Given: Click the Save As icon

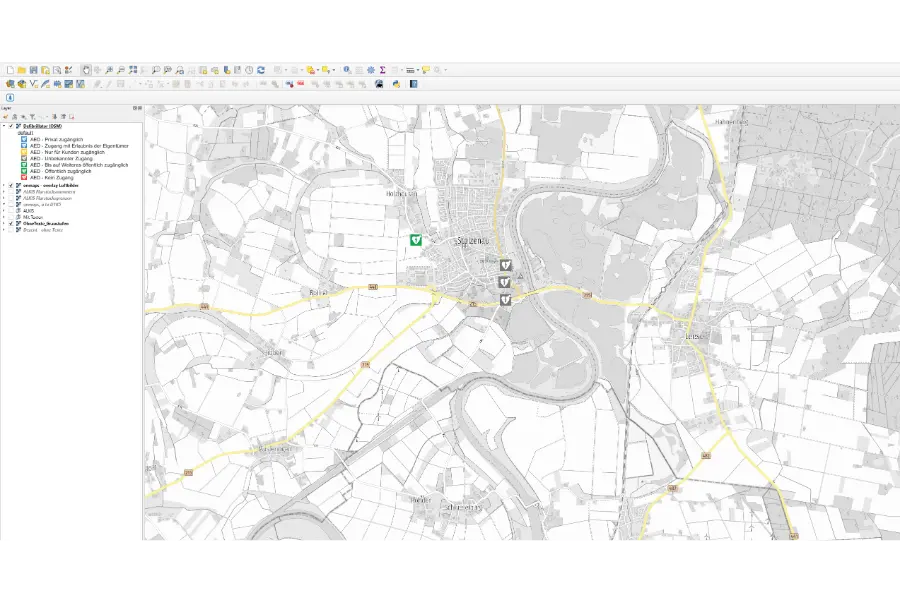Looking at the screenshot, I should pyautogui.click(x=45, y=70).
